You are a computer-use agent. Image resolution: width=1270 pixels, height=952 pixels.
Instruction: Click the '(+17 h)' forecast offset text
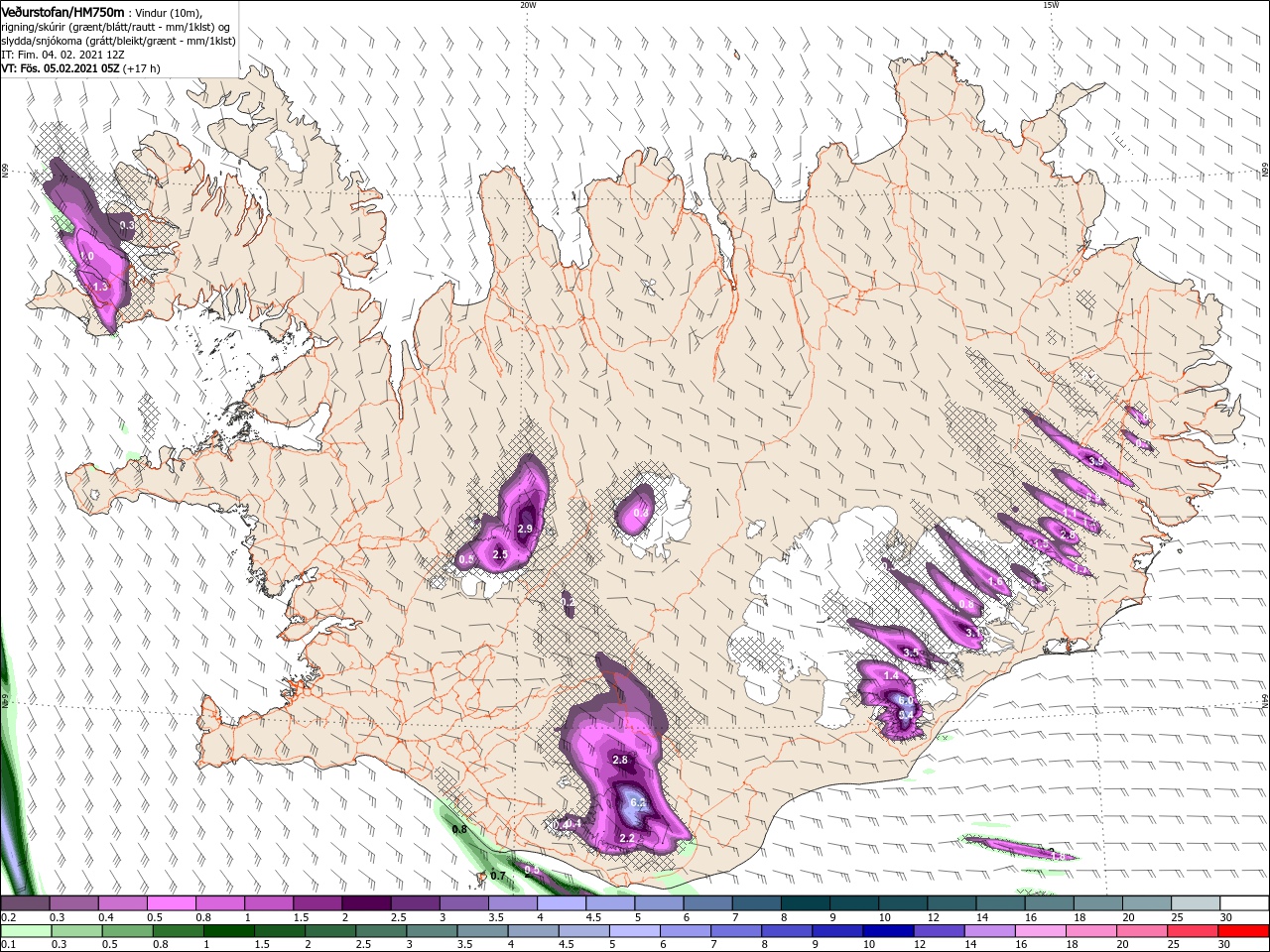pyautogui.click(x=141, y=68)
